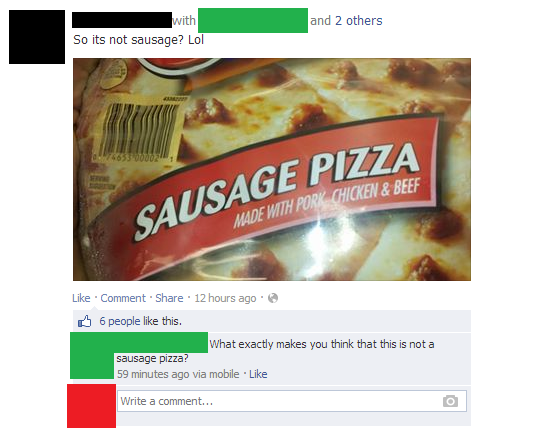The height and width of the screenshot is (439, 555).
Task: Click the blacked-out post author name
Action: [x=122, y=20]
